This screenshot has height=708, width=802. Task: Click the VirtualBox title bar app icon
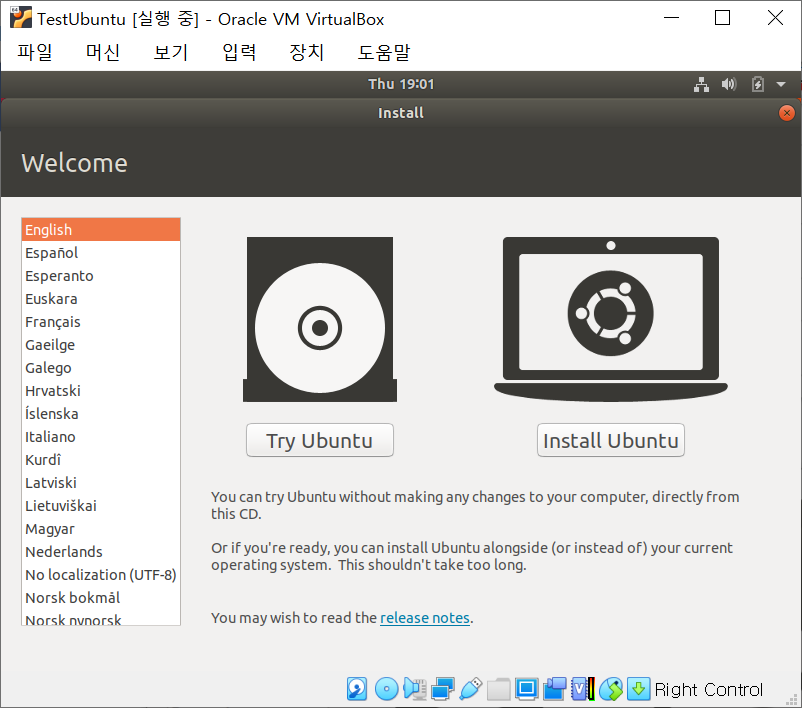20,18
